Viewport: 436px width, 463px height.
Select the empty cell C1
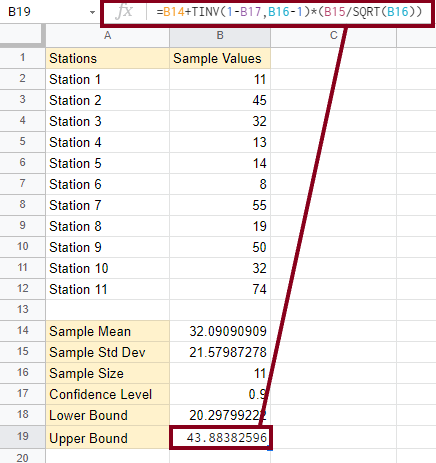tap(334, 58)
